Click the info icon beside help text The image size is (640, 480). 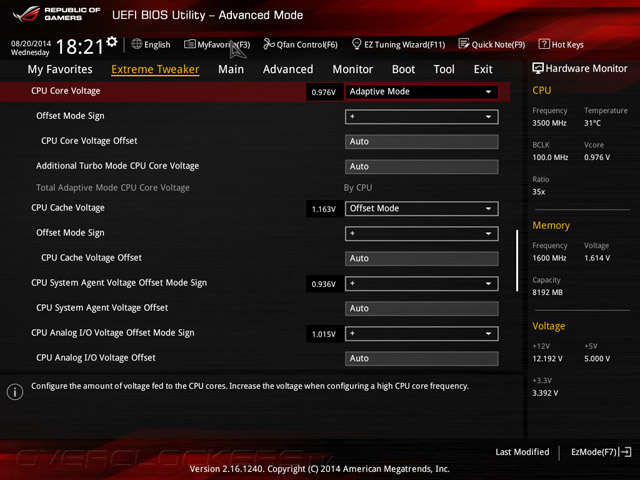tap(15, 392)
